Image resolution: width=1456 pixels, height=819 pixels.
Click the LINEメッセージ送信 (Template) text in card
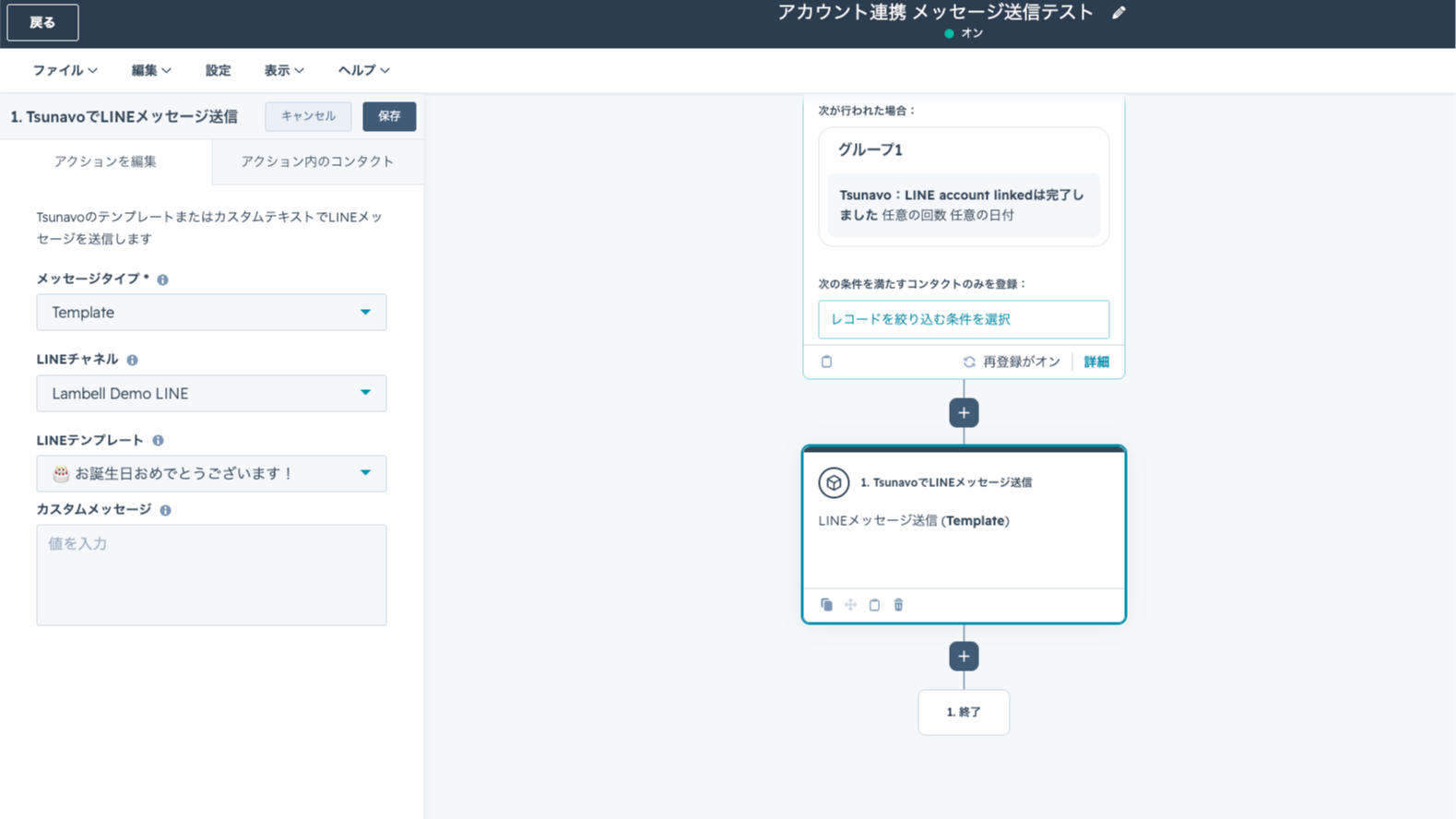914,521
